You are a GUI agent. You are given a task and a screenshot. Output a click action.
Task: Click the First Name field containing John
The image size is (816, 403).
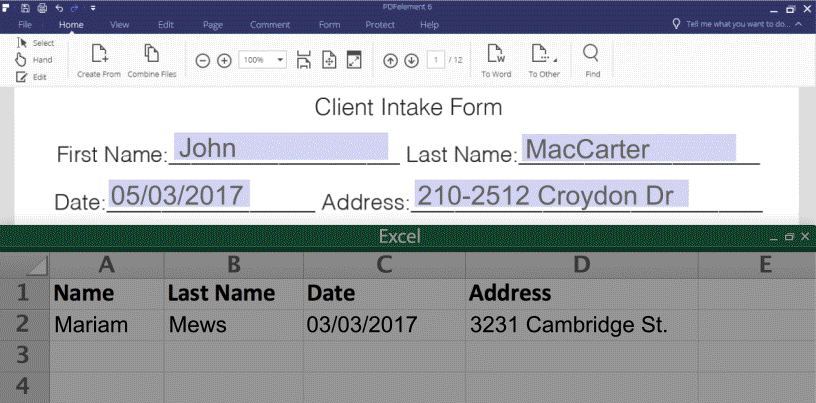click(x=281, y=146)
